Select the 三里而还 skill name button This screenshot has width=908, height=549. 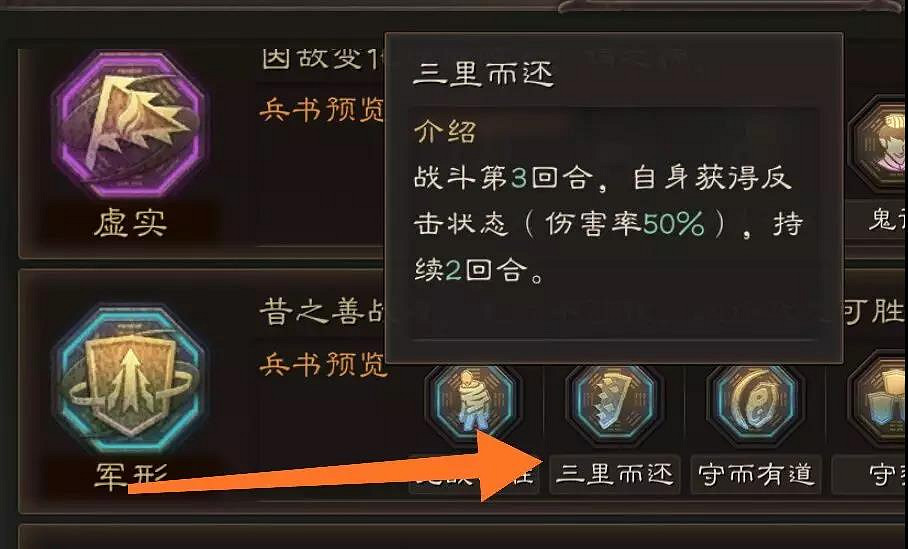pos(614,474)
